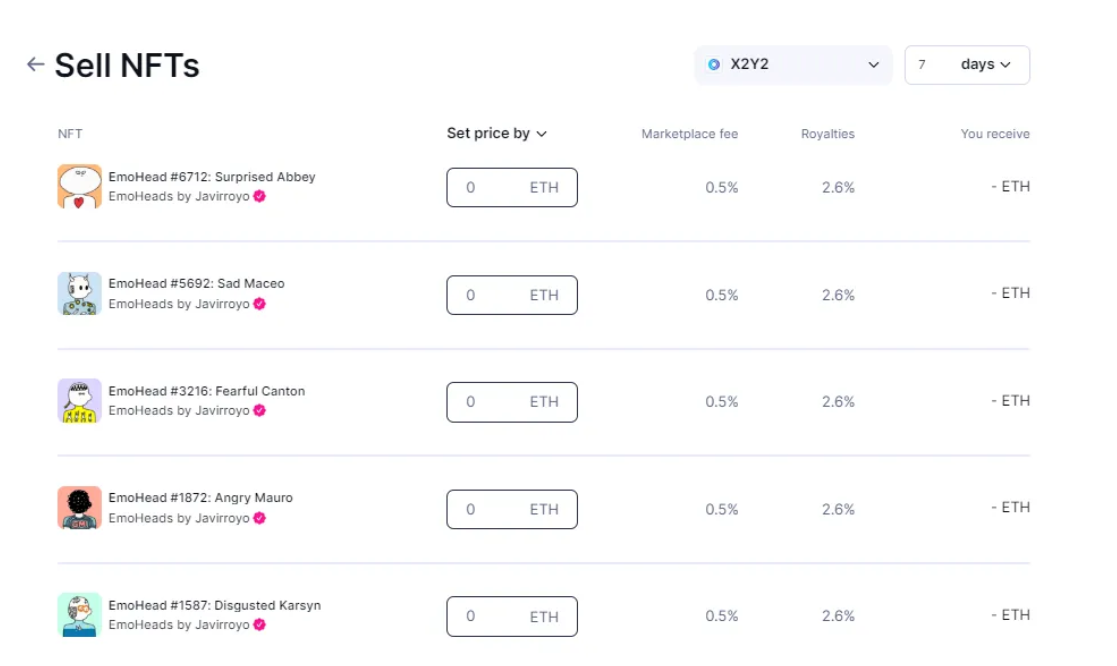
Task: Click the price field for Disgusted Karsyn
Action: tap(512, 617)
